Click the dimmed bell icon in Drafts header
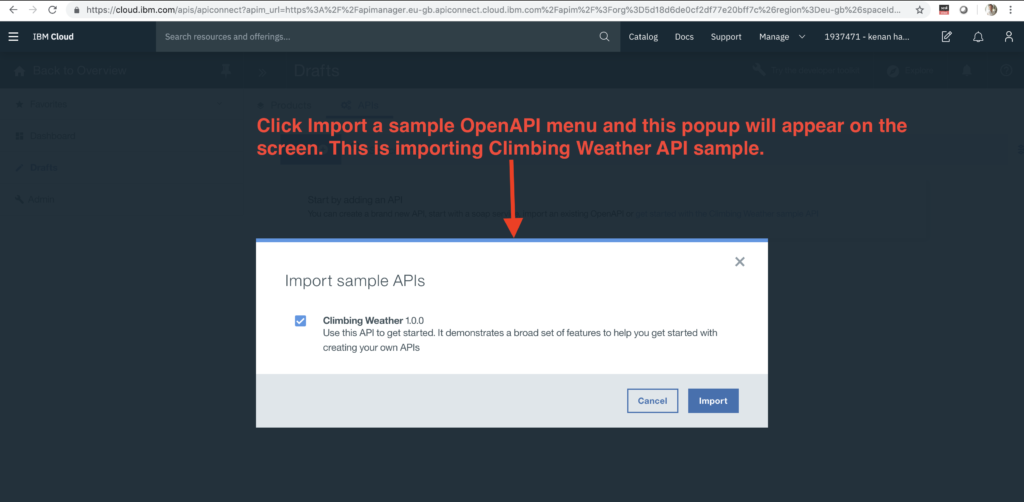This screenshot has width=1024, height=502. pos(967,71)
